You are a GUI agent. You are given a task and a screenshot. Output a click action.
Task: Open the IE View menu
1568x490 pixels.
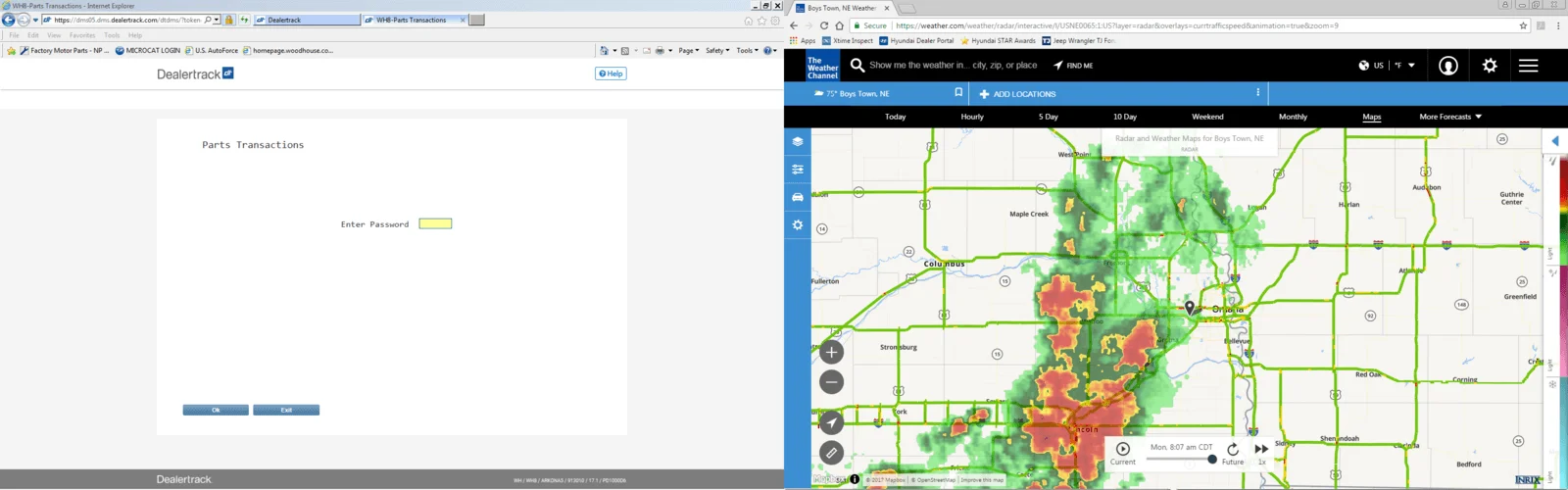point(54,35)
